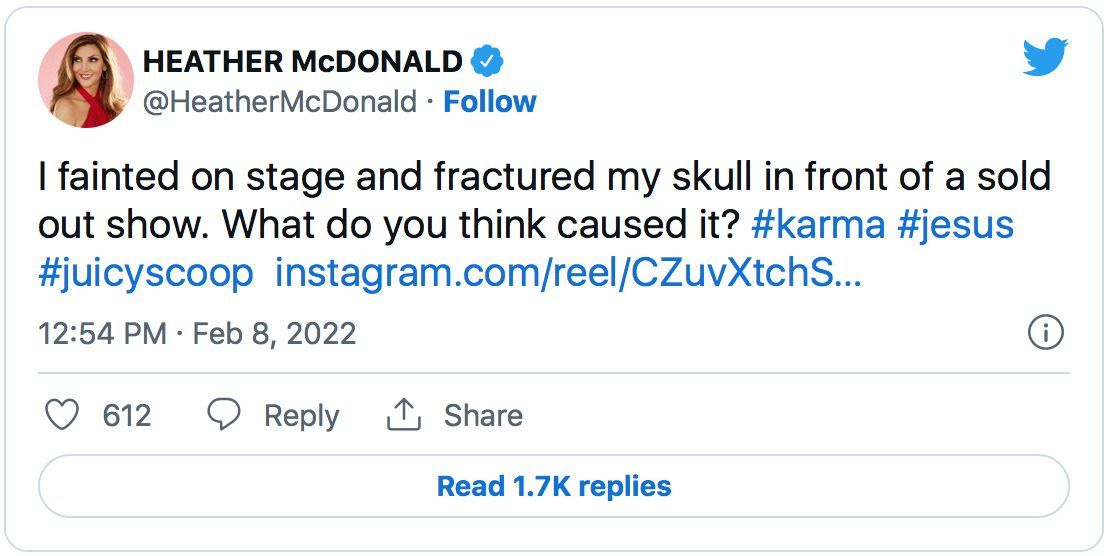Open the #jesus hashtag
Viewport: 1104px width, 556px height.
955,225
